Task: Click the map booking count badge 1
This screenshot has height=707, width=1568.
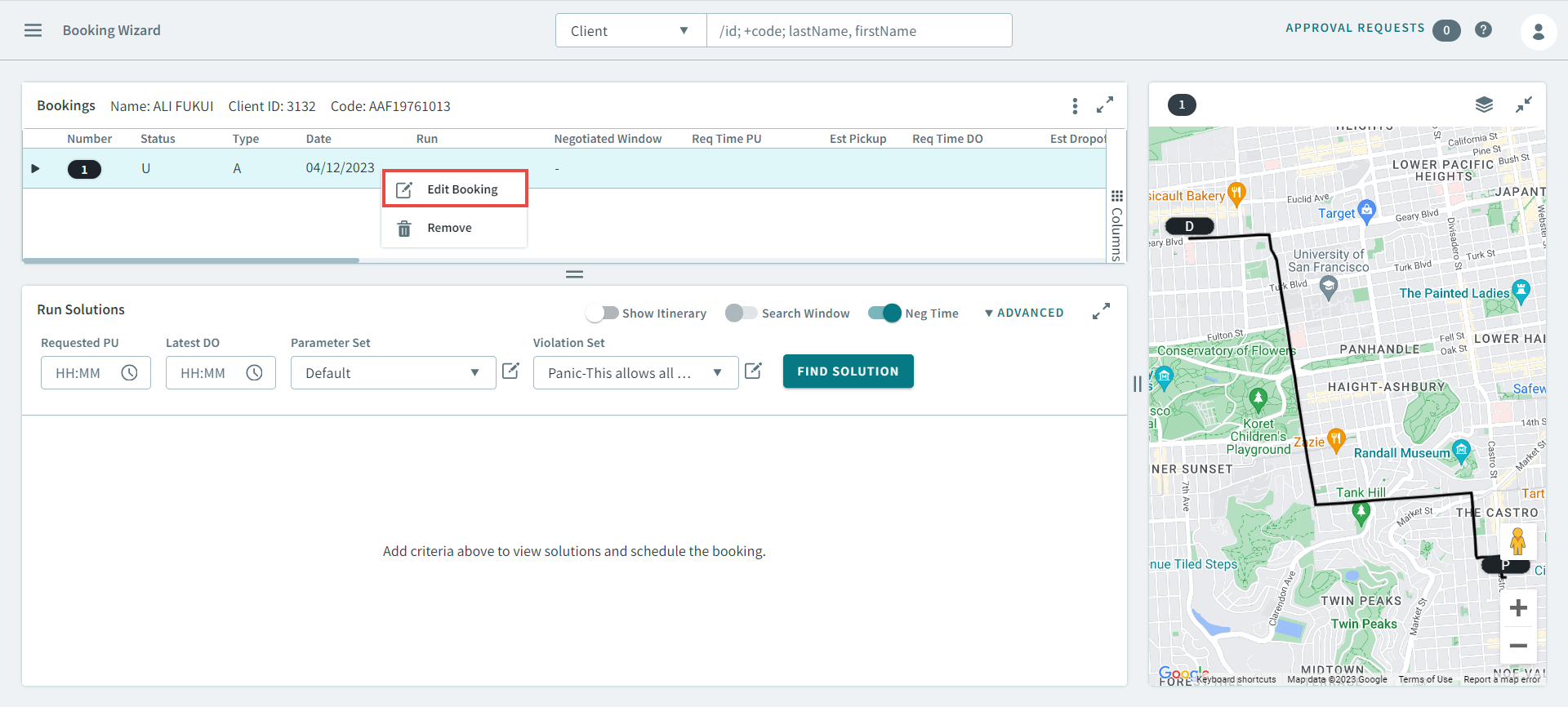Action: [x=1182, y=104]
